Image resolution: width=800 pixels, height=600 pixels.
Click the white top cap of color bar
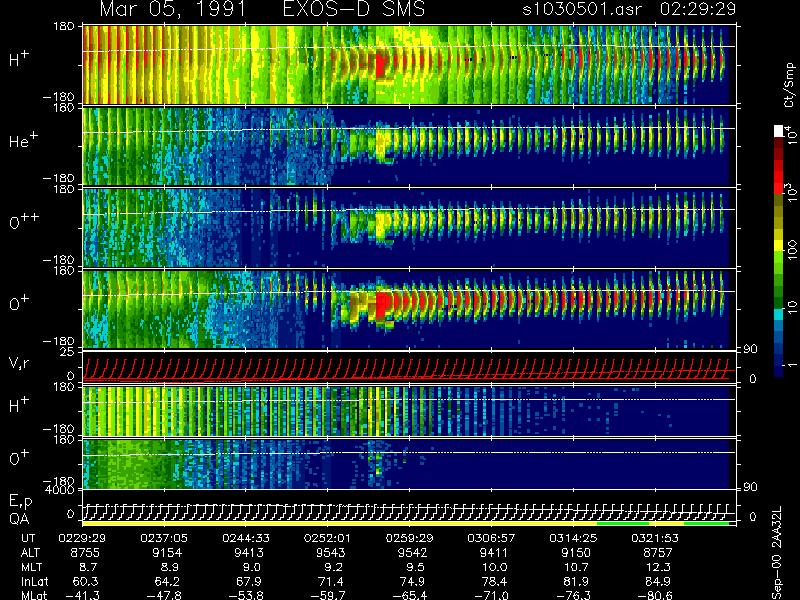click(x=779, y=131)
